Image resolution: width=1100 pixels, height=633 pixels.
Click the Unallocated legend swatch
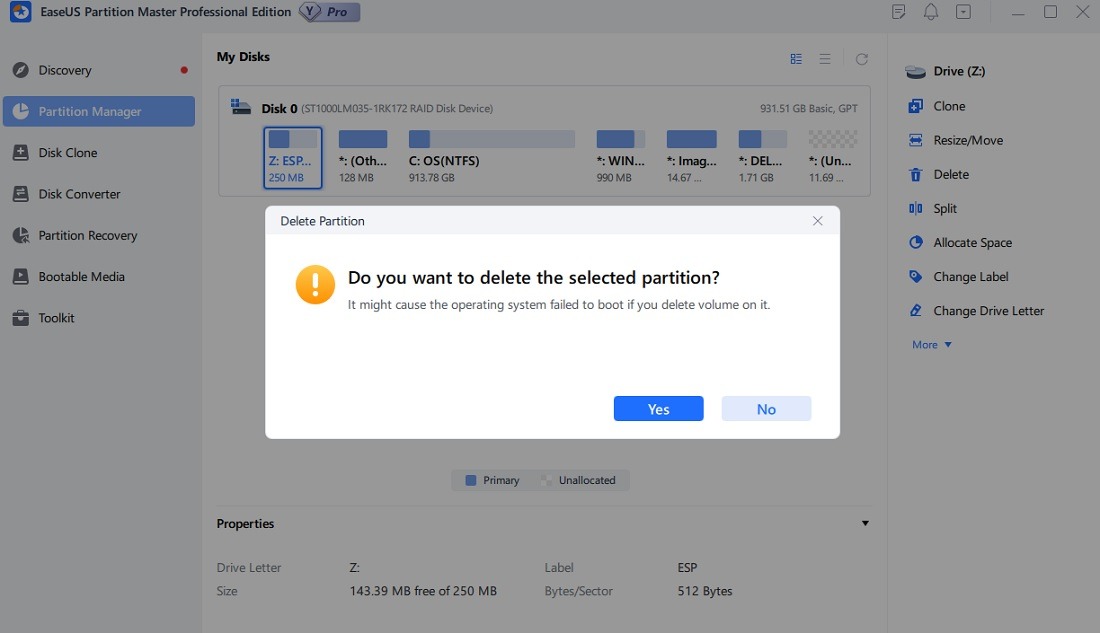[x=547, y=480]
